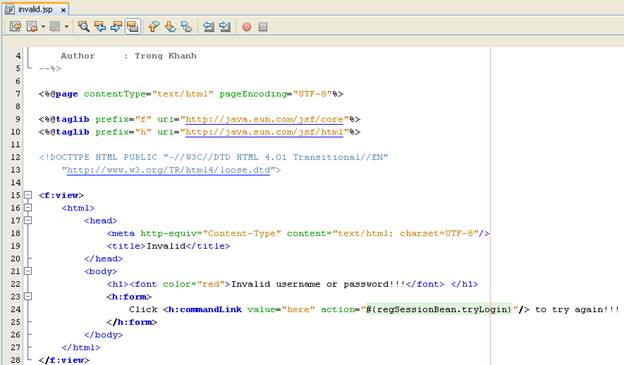Jump to Last Edit location icon
The height and width of the screenshot is (365, 624).
tap(16, 27)
